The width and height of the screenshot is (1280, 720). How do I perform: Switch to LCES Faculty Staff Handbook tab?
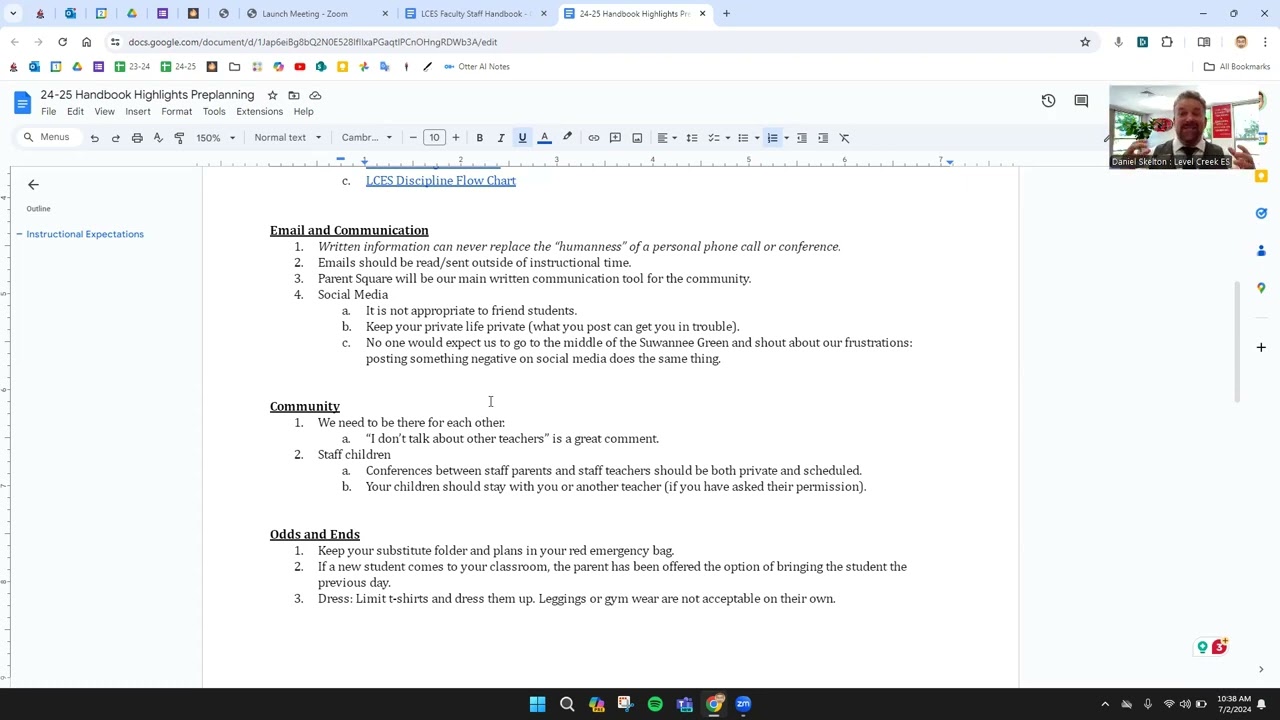pos(475,14)
